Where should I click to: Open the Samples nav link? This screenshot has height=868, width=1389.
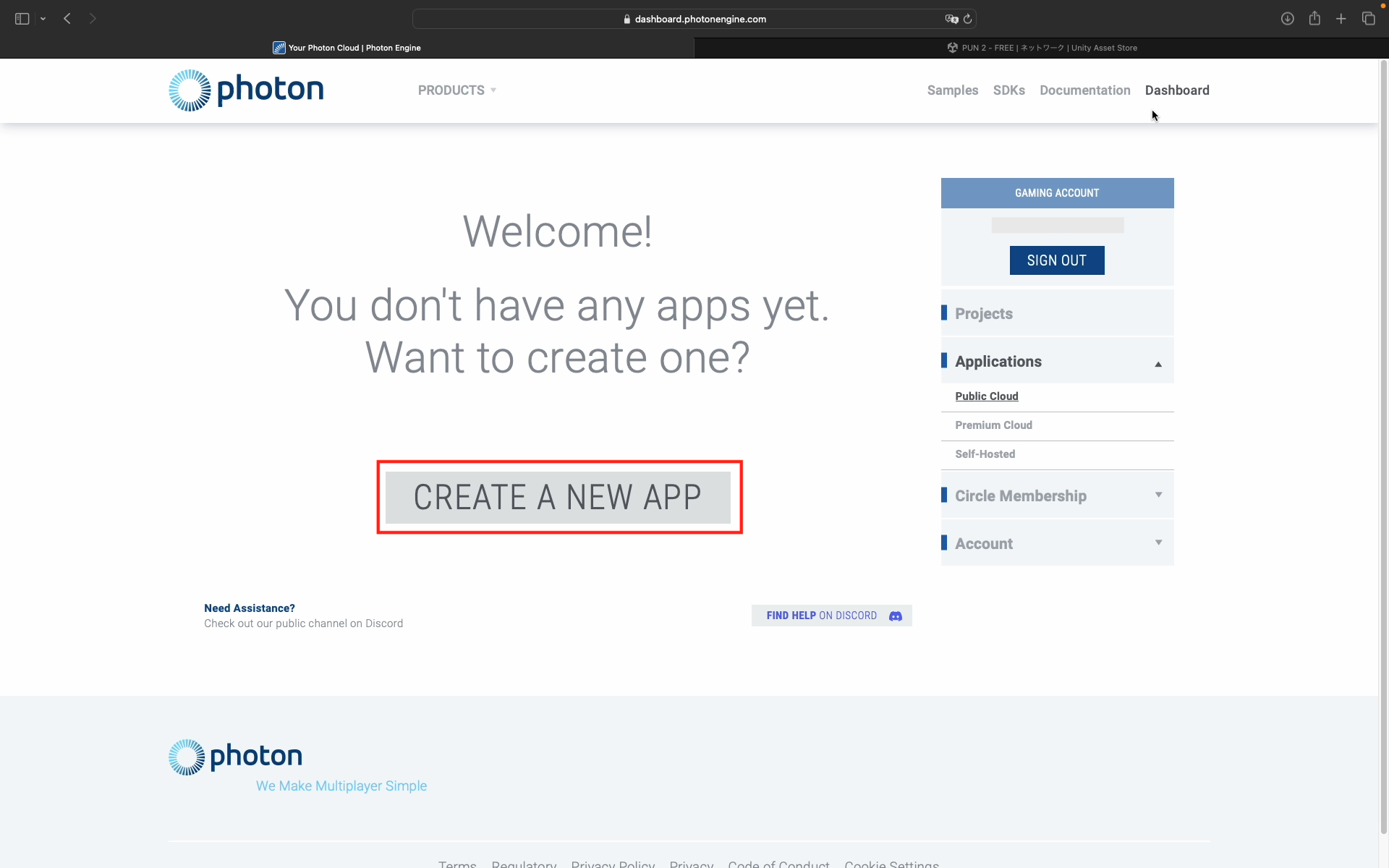click(x=952, y=90)
